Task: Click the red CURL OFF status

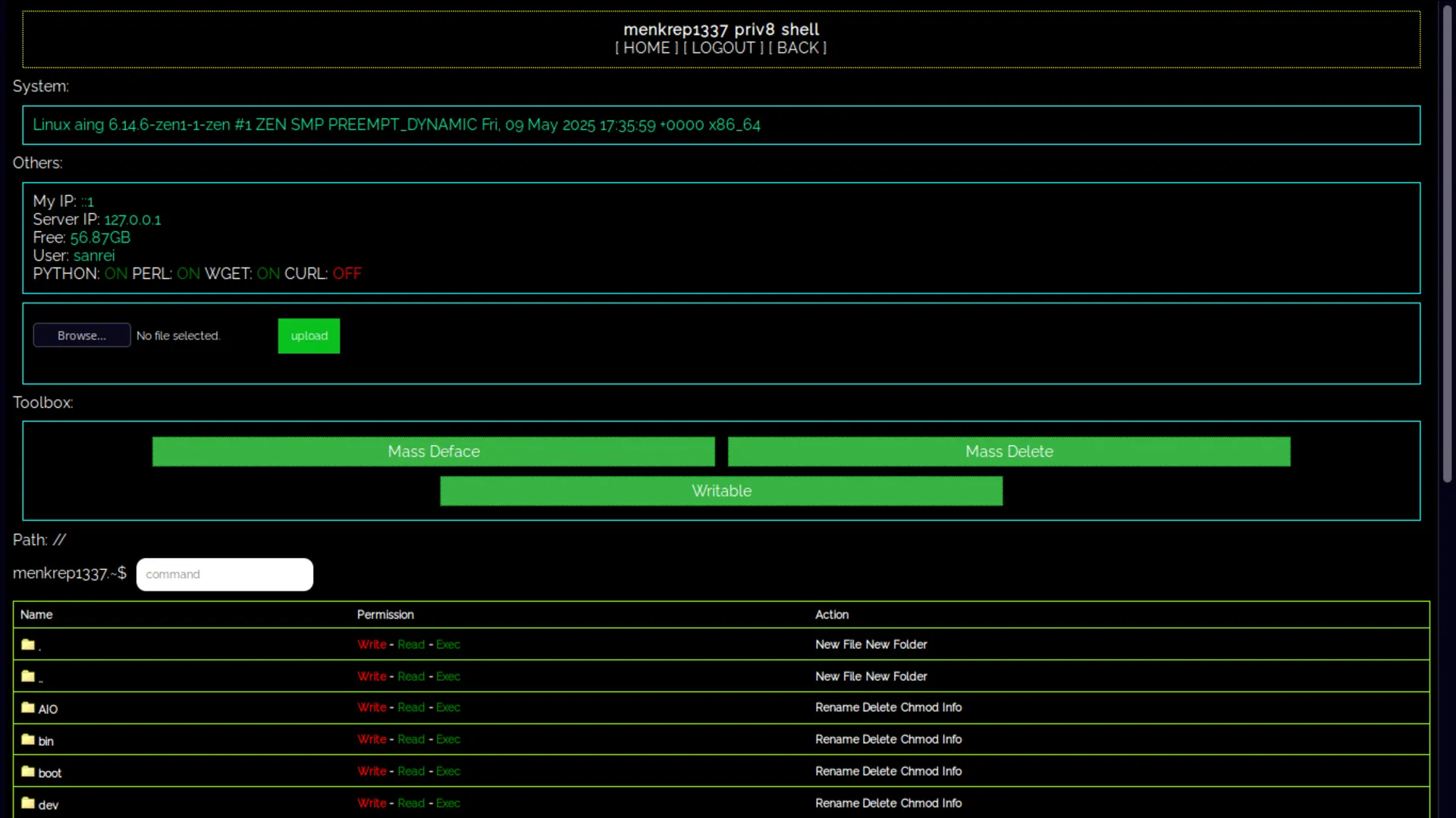Action: pos(347,274)
